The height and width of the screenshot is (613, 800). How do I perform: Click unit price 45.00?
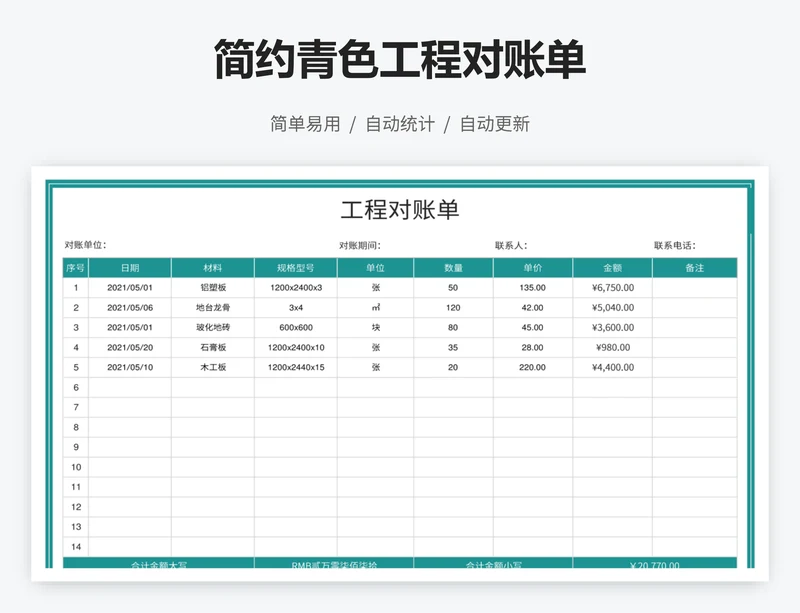point(533,328)
